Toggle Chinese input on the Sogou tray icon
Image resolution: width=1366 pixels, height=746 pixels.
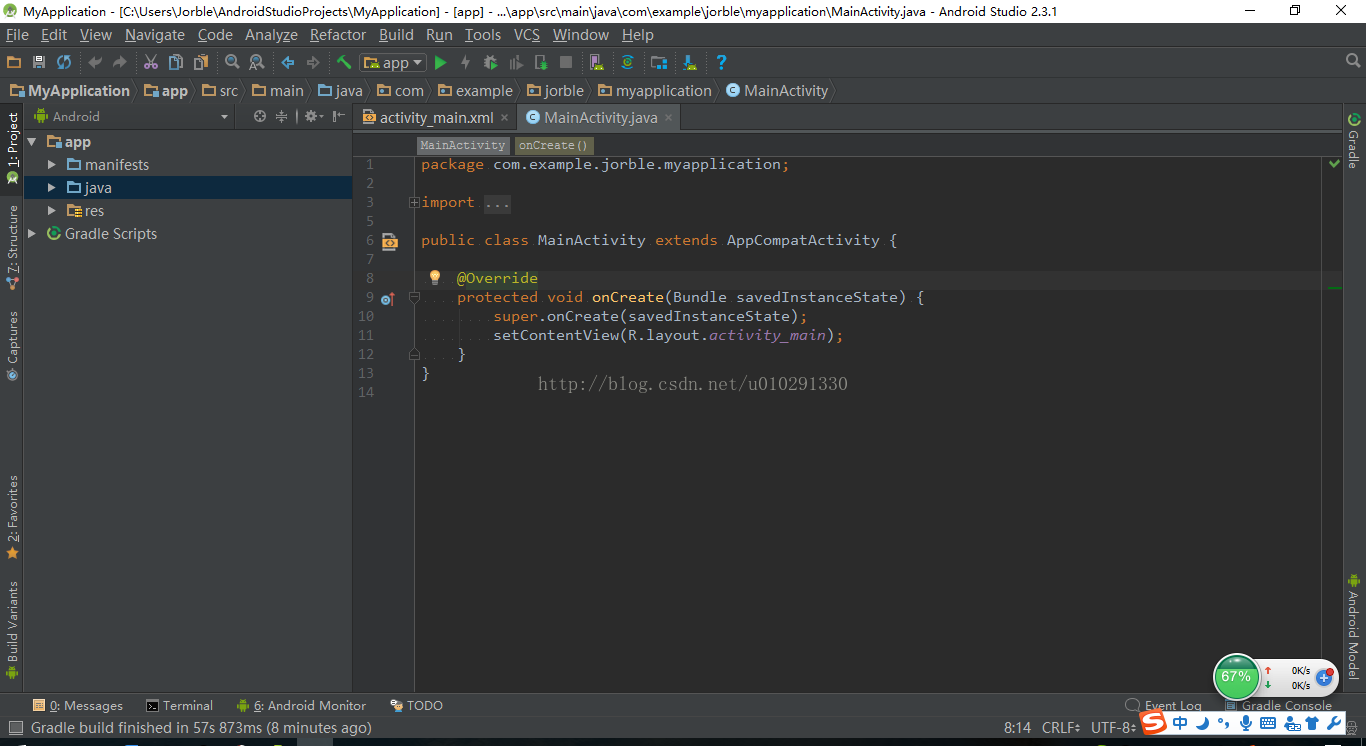[x=1180, y=723]
